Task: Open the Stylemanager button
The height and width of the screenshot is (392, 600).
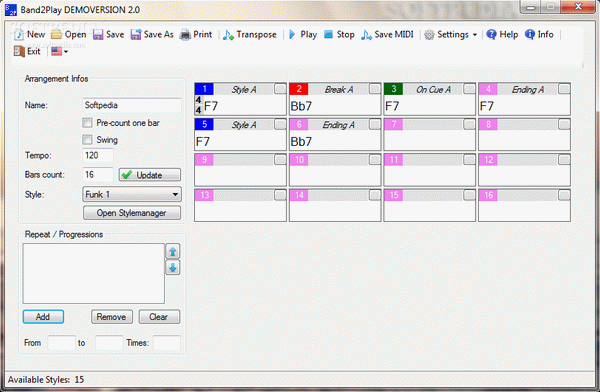Action: point(132,213)
